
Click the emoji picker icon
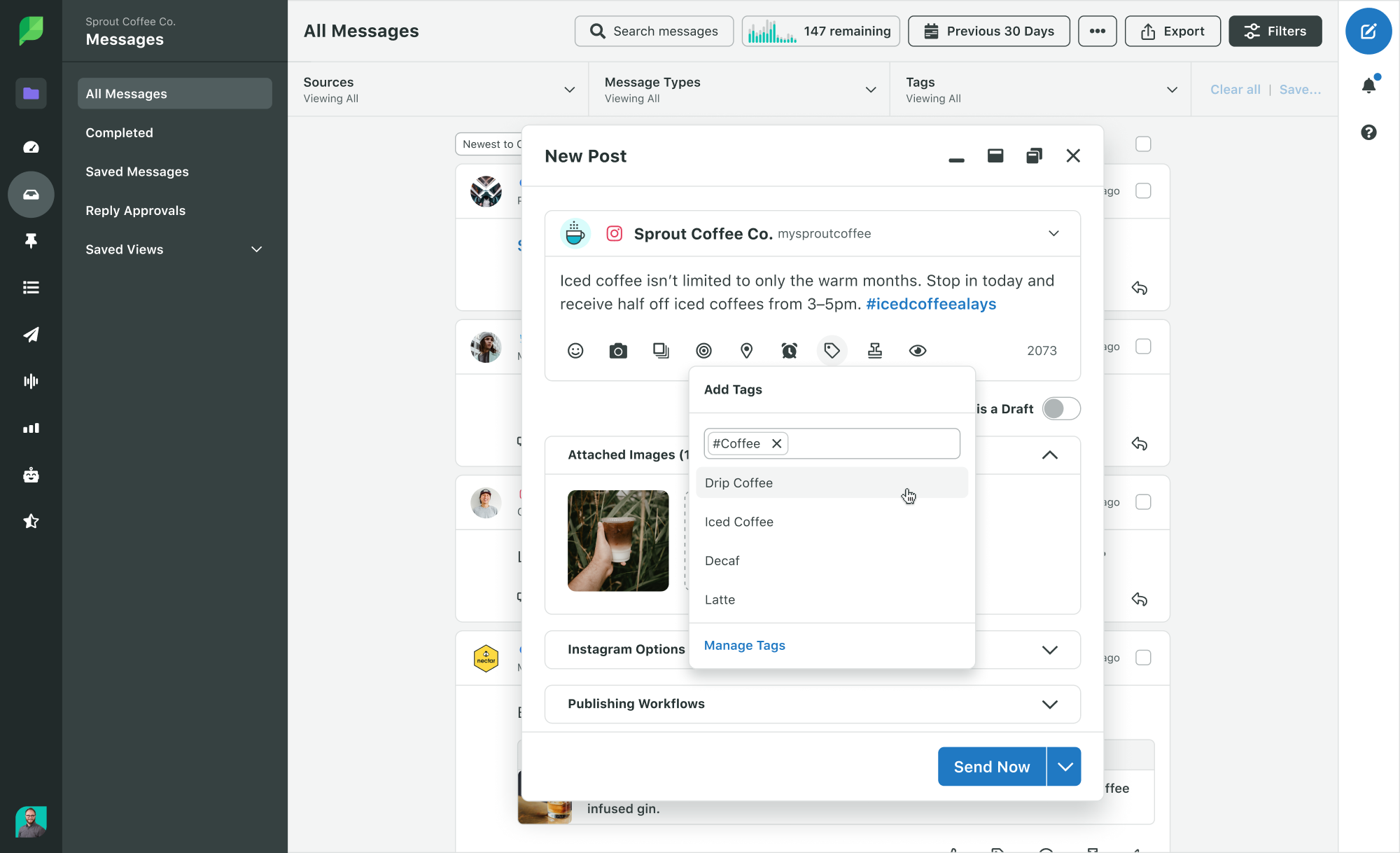pos(575,350)
